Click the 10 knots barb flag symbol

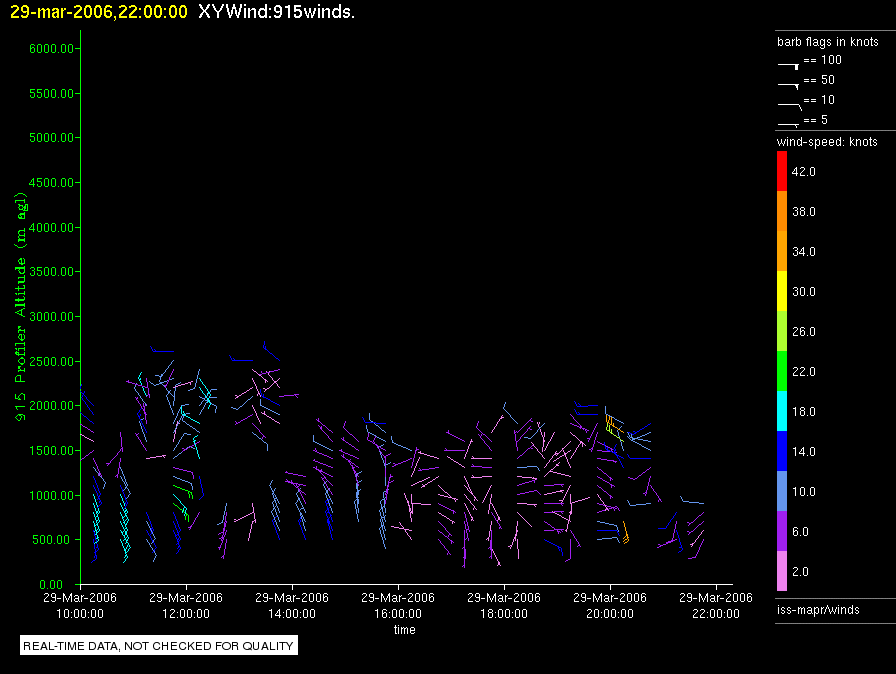(x=789, y=106)
